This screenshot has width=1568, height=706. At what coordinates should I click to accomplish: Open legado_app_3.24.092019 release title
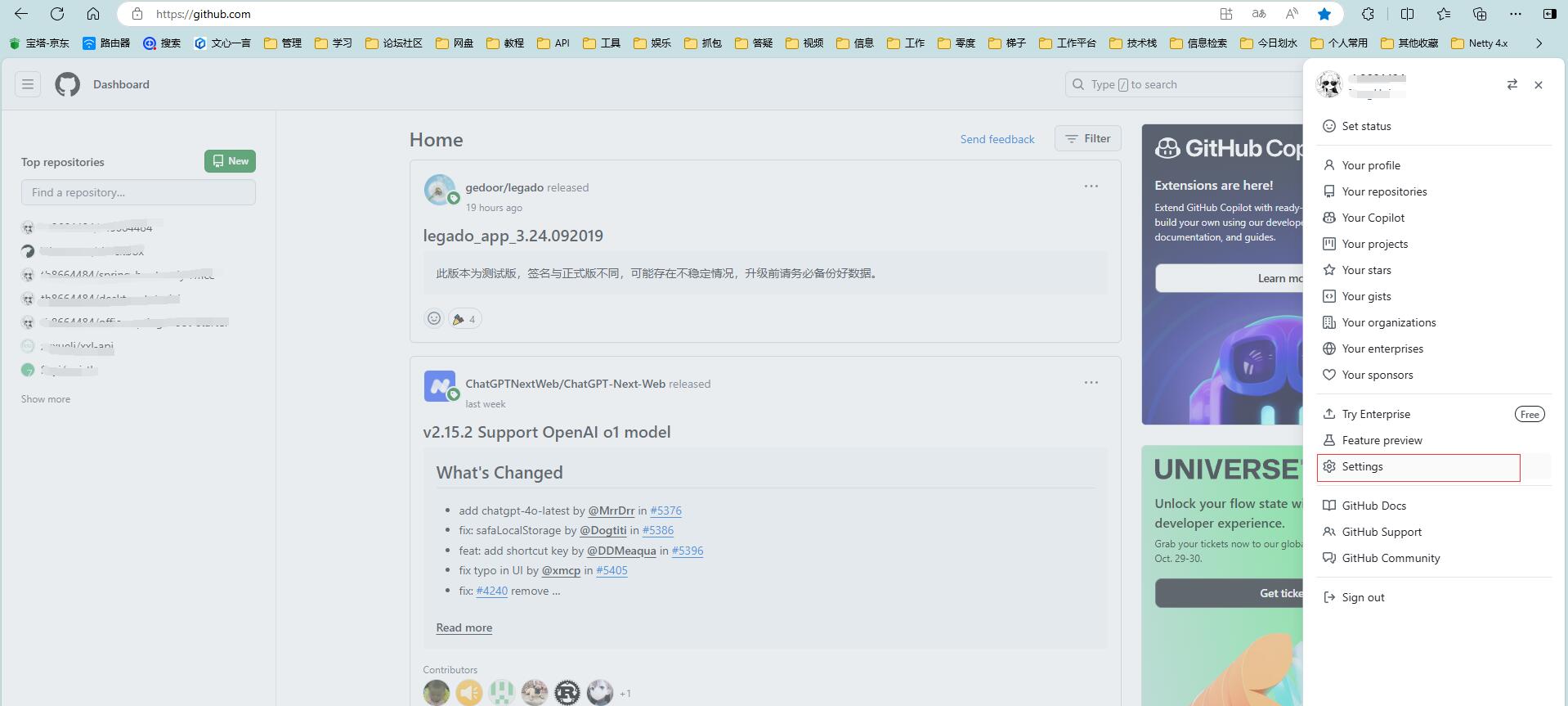[513, 236]
